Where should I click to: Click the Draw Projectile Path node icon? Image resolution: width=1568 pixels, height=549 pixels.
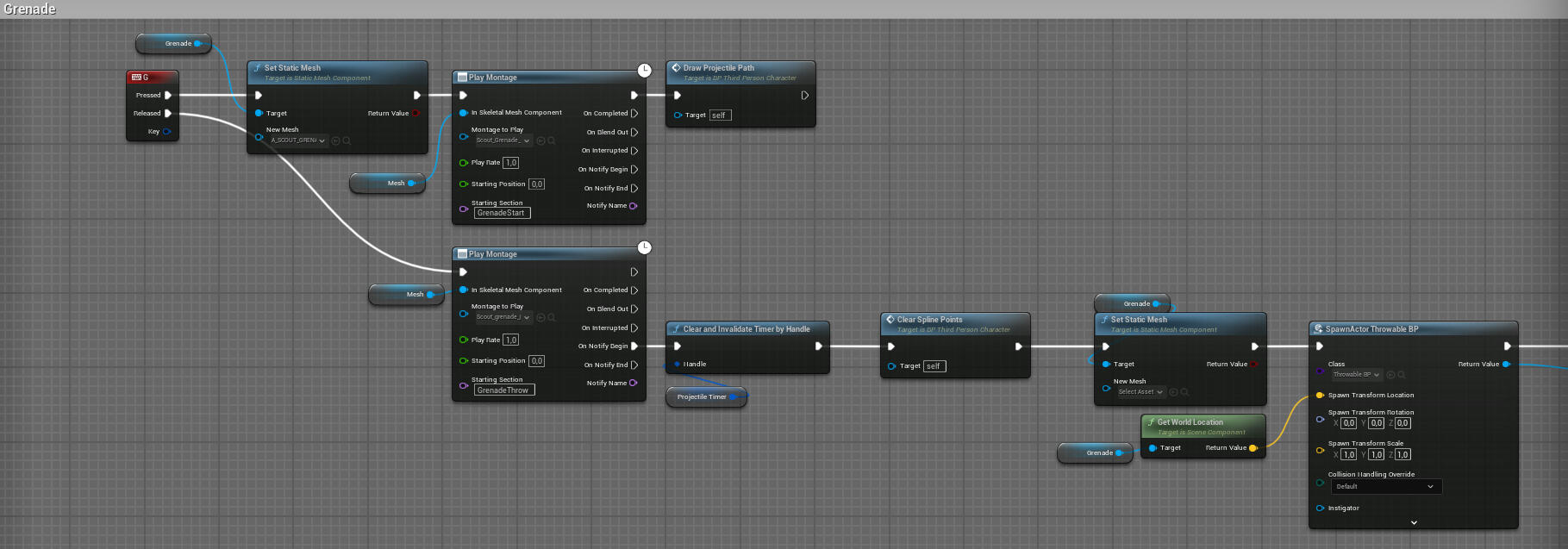coord(676,68)
